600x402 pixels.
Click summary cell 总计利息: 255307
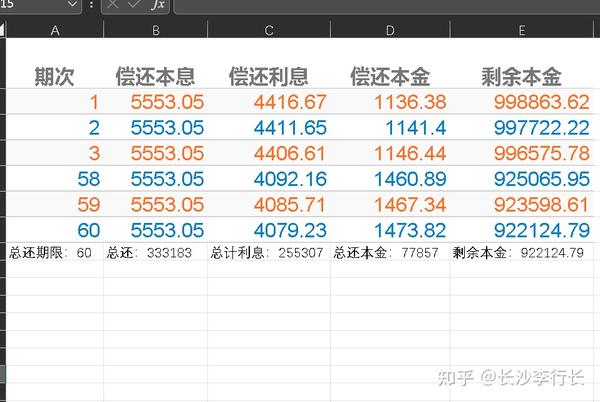pos(269,252)
